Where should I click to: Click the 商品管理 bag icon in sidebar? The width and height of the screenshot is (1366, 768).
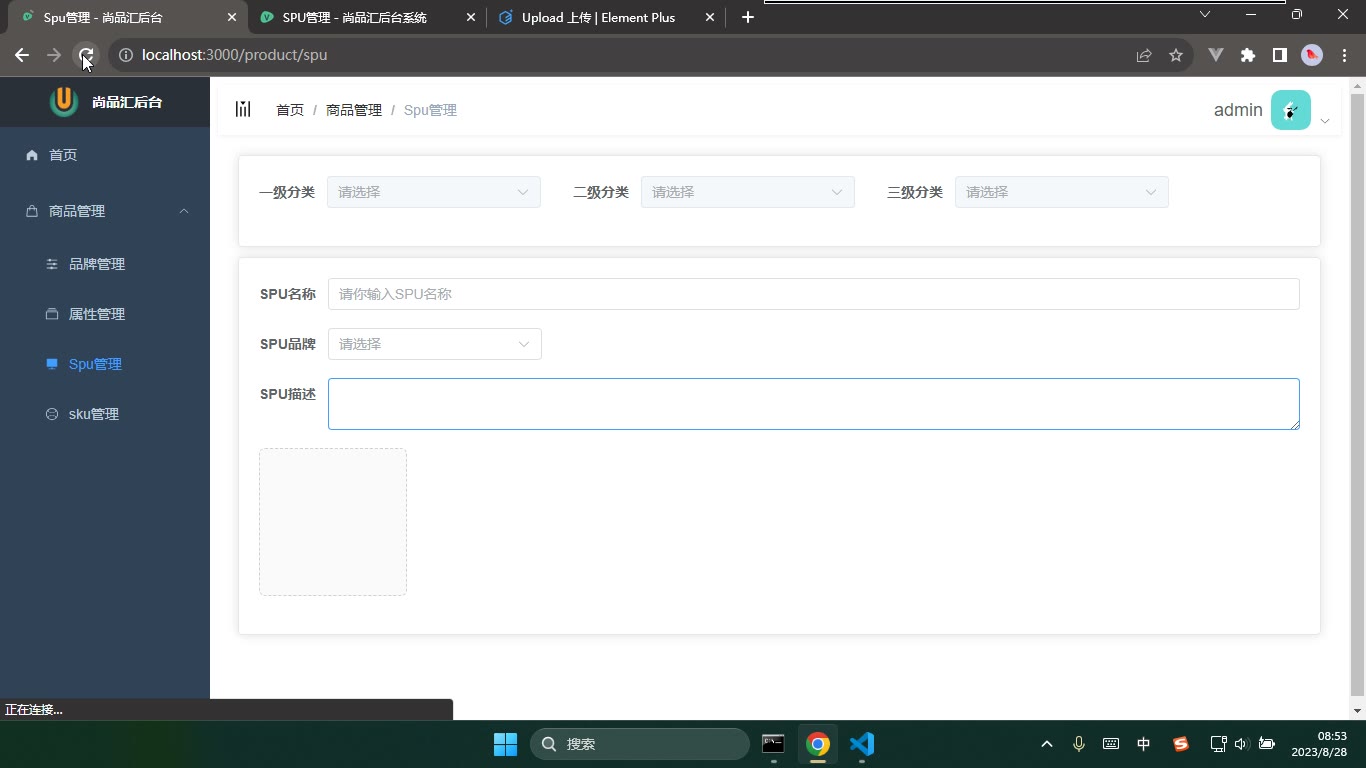coord(32,211)
